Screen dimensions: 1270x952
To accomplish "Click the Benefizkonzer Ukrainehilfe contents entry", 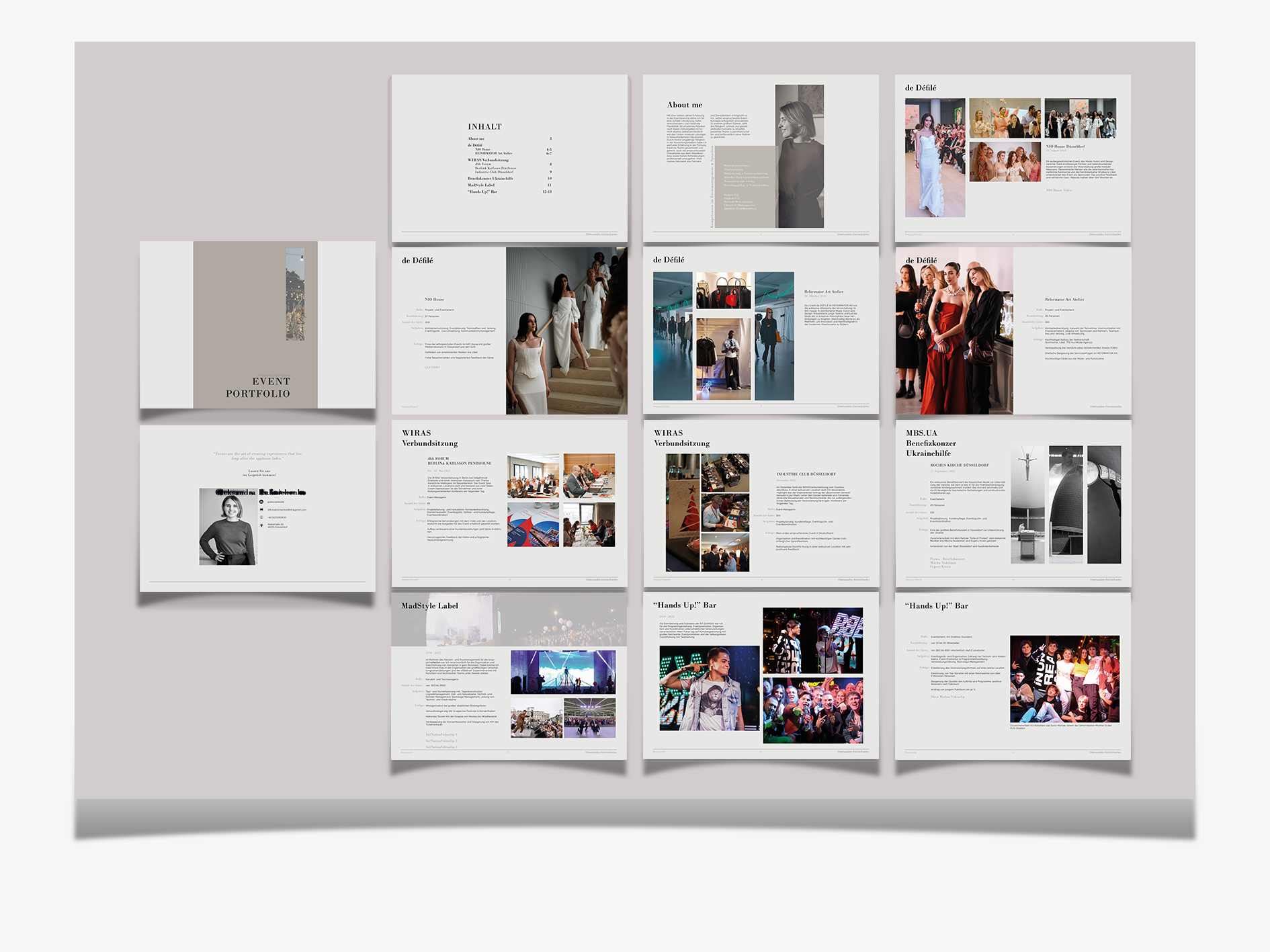I will pyautogui.click(x=491, y=178).
